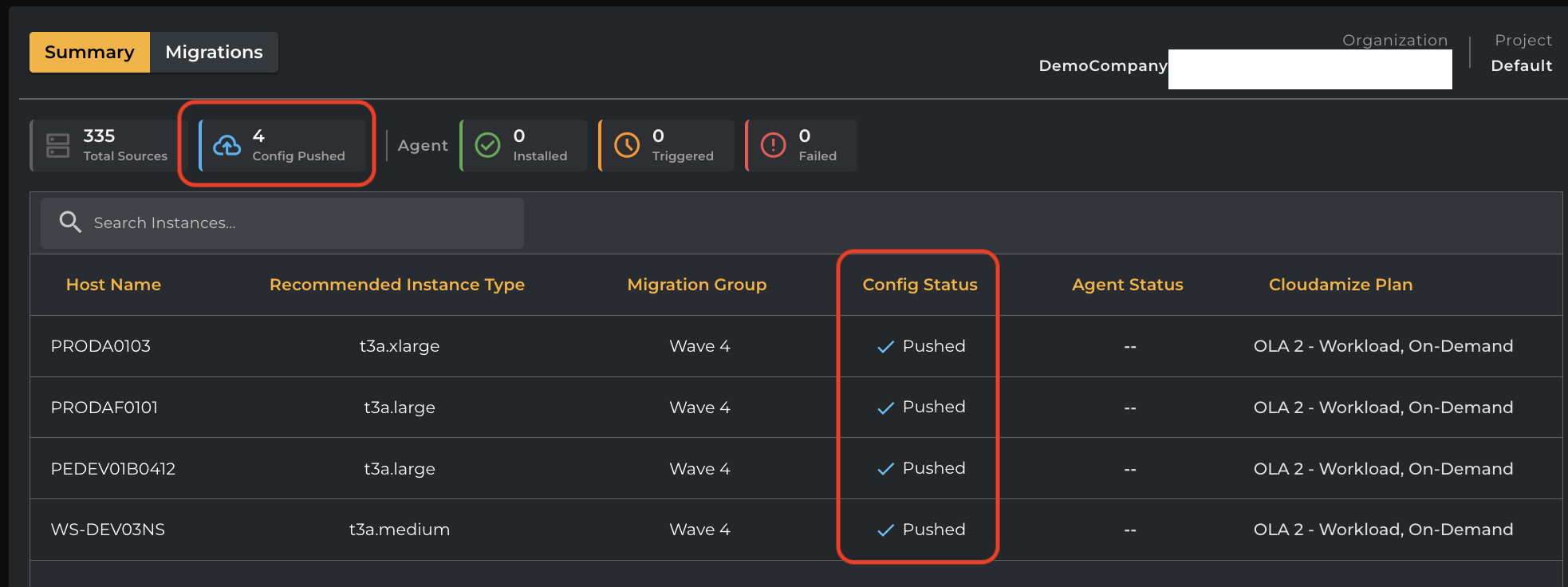Sort by Config Status column header
Screen dimensions: 1568x587
coord(920,285)
